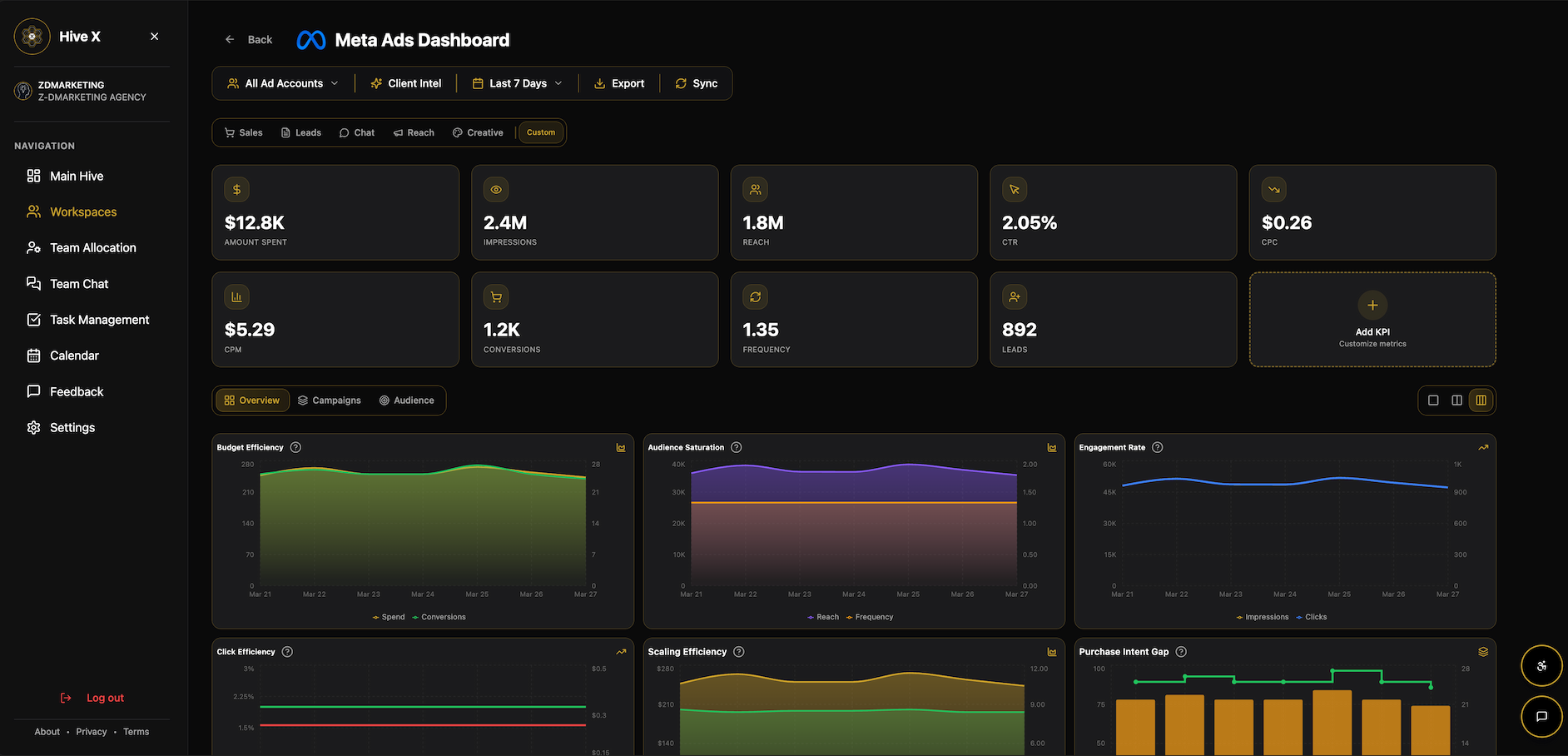Open Client Intel from the toolbar

click(x=405, y=83)
